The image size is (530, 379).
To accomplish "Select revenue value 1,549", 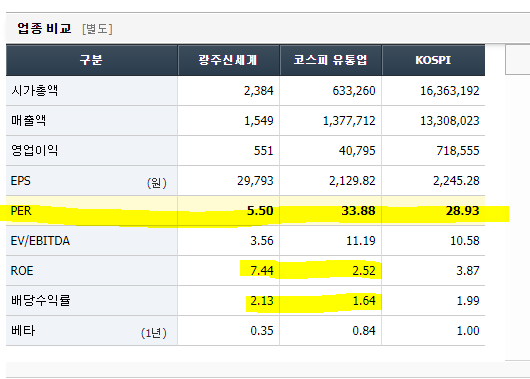I will click(x=259, y=121).
